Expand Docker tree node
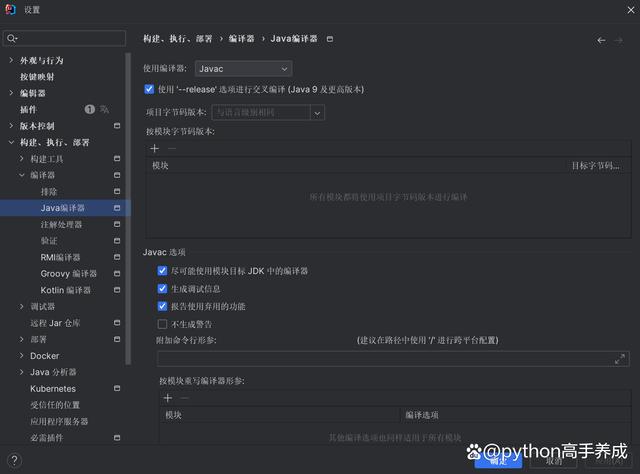This screenshot has width=640, height=474. 22,356
